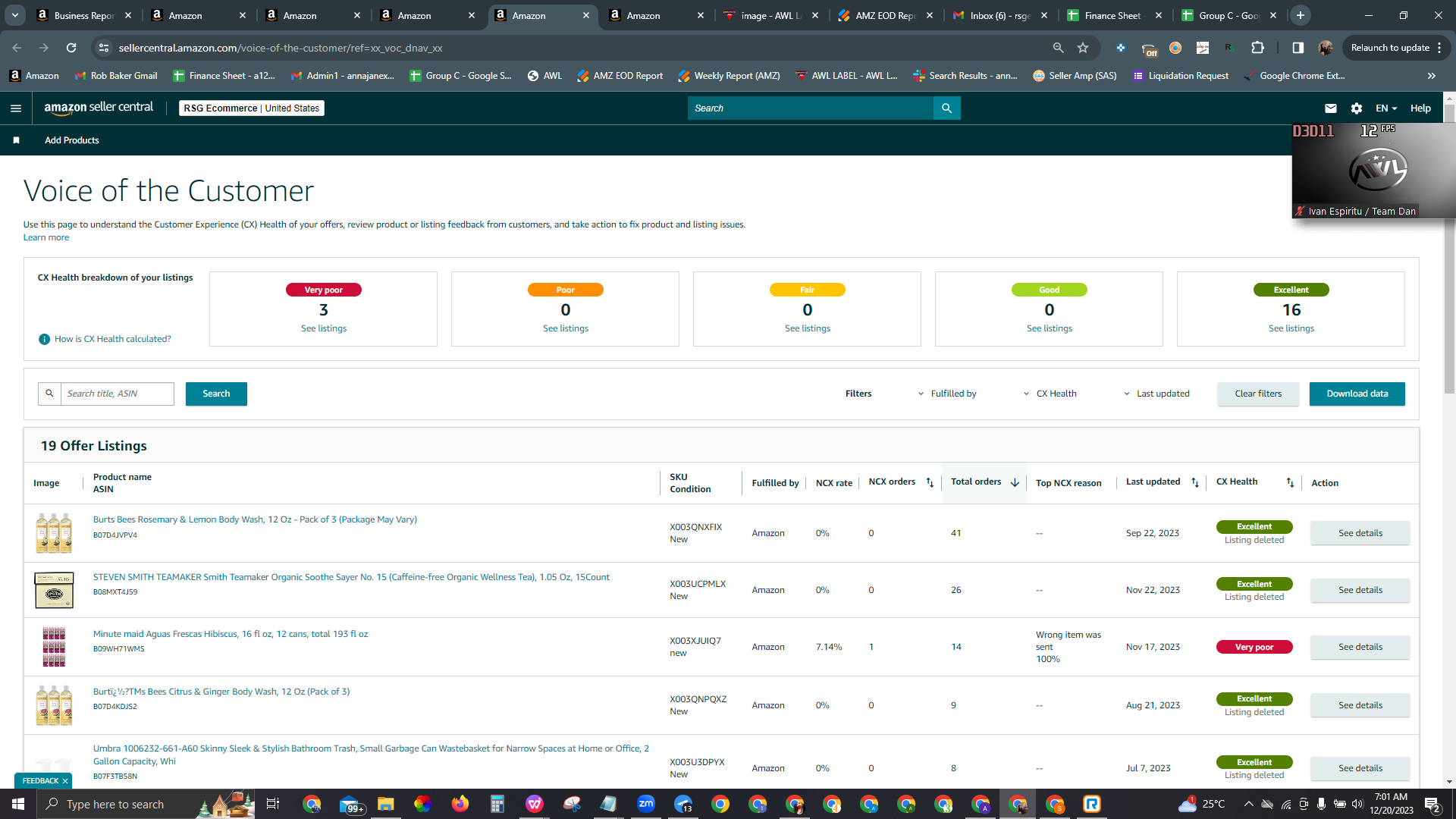
Task: Open Task View on the taskbar
Action: point(273,804)
